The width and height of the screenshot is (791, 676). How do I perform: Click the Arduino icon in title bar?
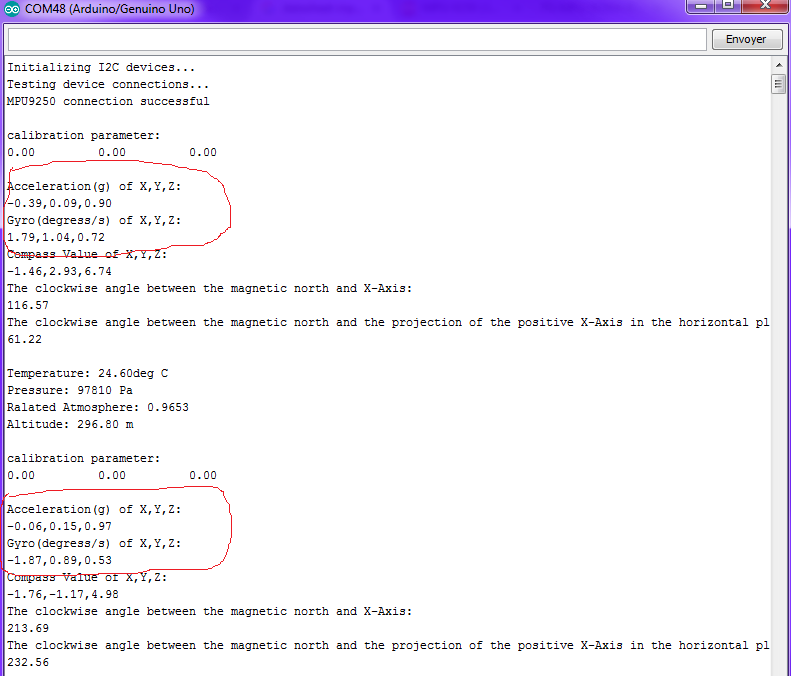coord(12,9)
